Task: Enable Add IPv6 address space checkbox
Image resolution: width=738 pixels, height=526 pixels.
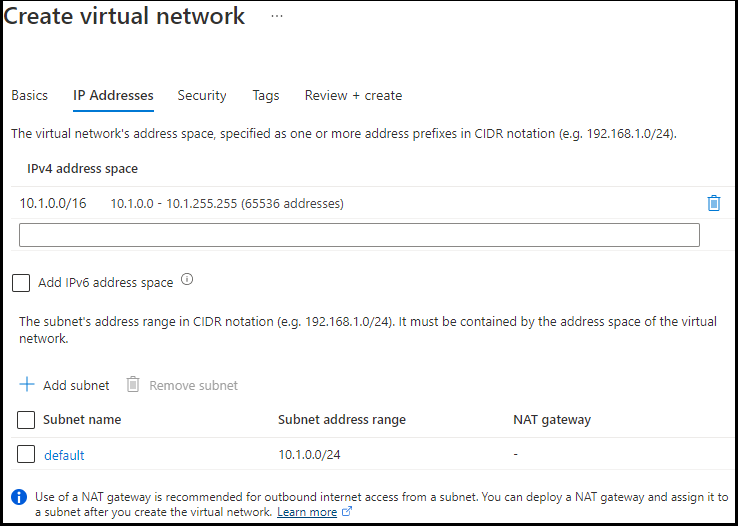Action: [21, 283]
